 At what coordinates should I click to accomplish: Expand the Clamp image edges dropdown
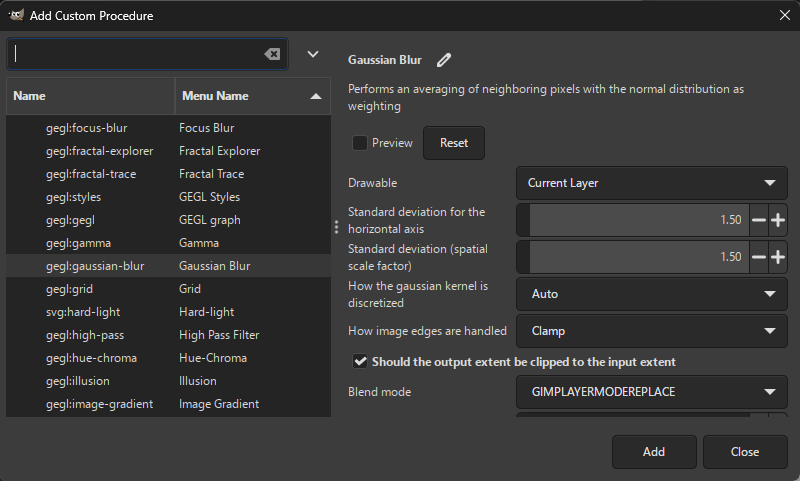[651, 330]
